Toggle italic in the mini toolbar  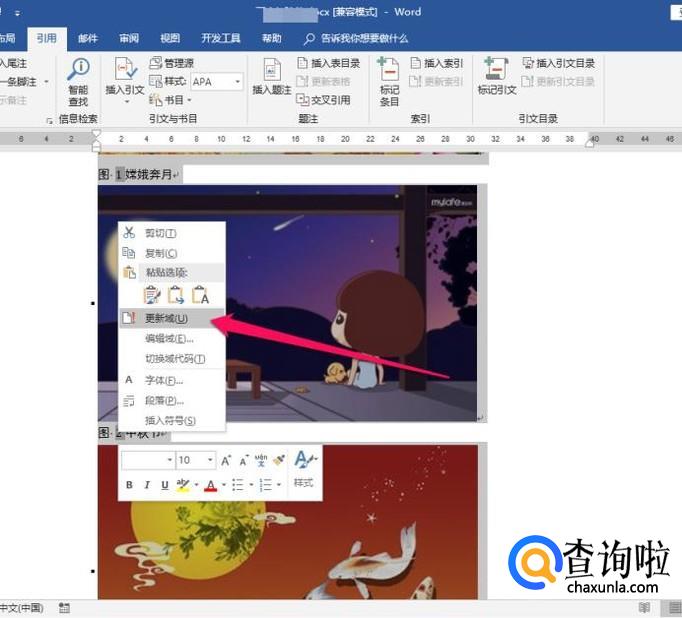click(x=147, y=484)
